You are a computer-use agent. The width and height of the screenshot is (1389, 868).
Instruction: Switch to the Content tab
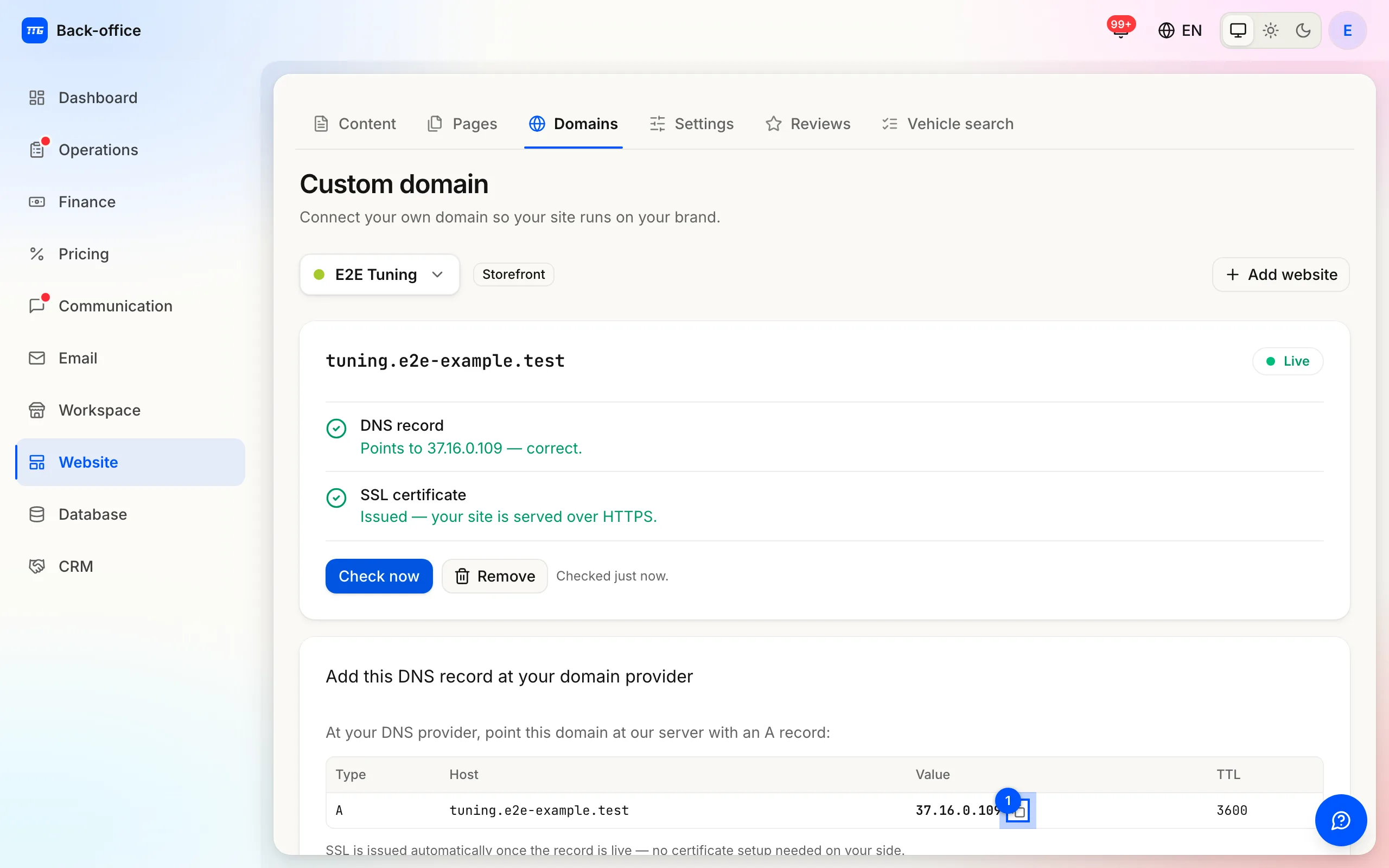[x=355, y=124]
